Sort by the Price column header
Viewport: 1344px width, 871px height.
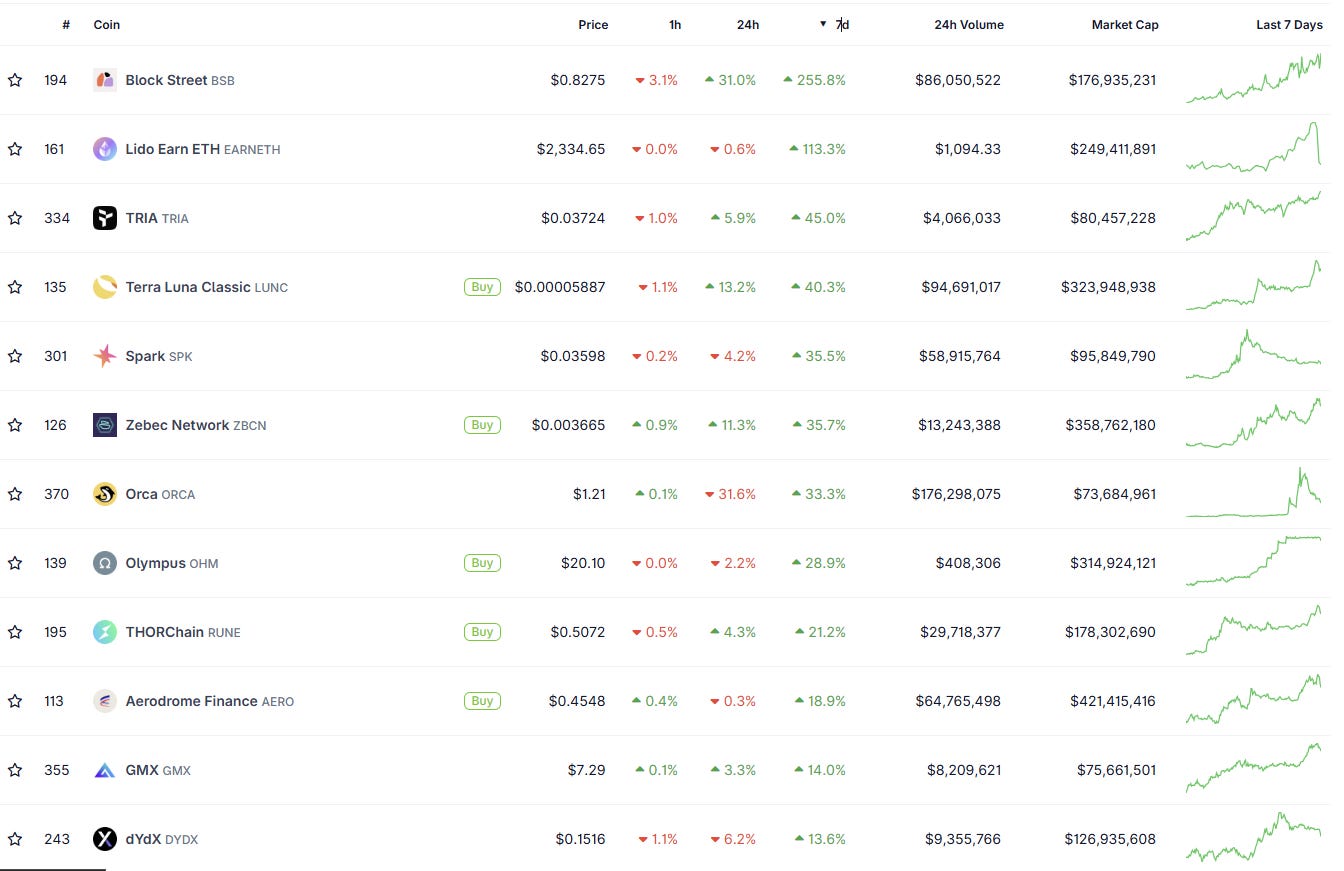pos(593,25)
